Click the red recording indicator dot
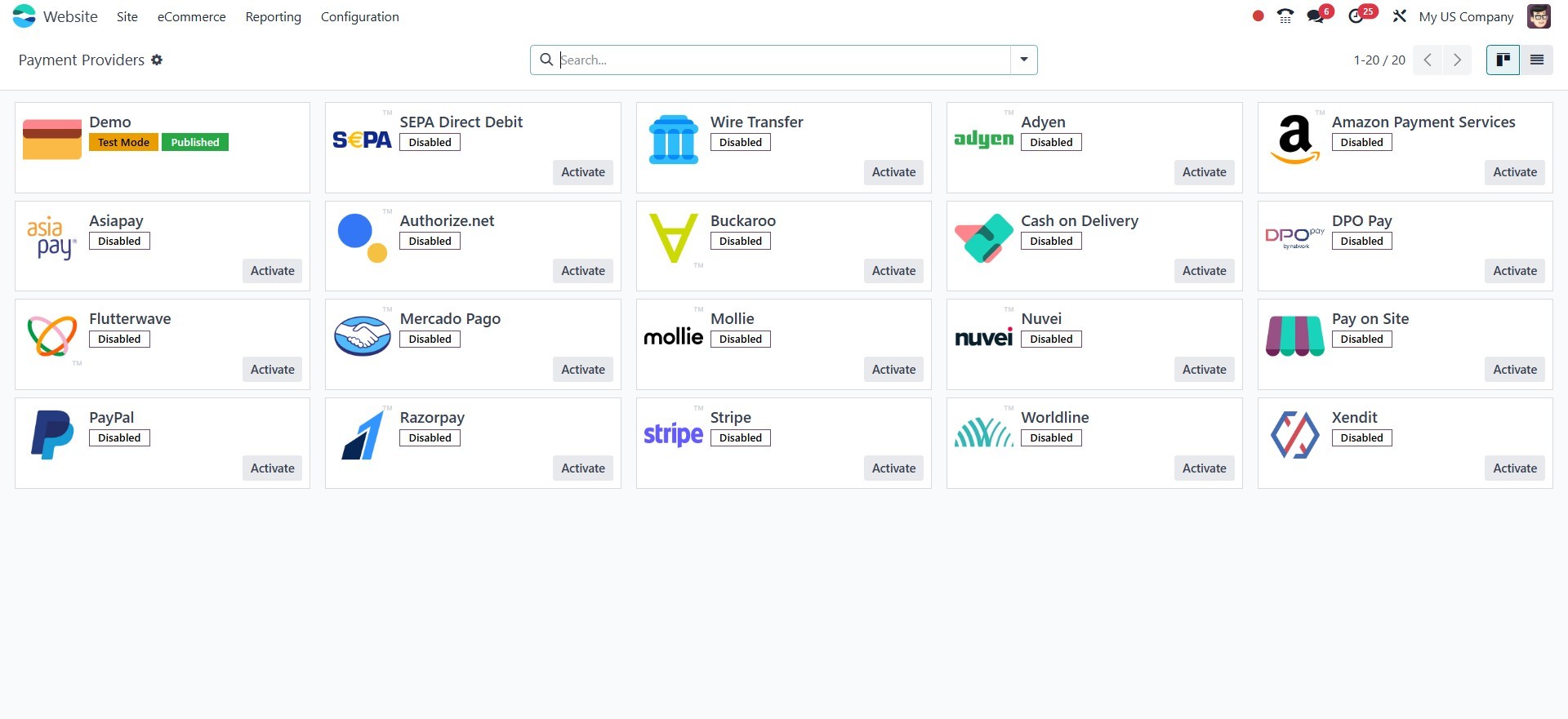The image size is (1568, 719). point(1258,16)
